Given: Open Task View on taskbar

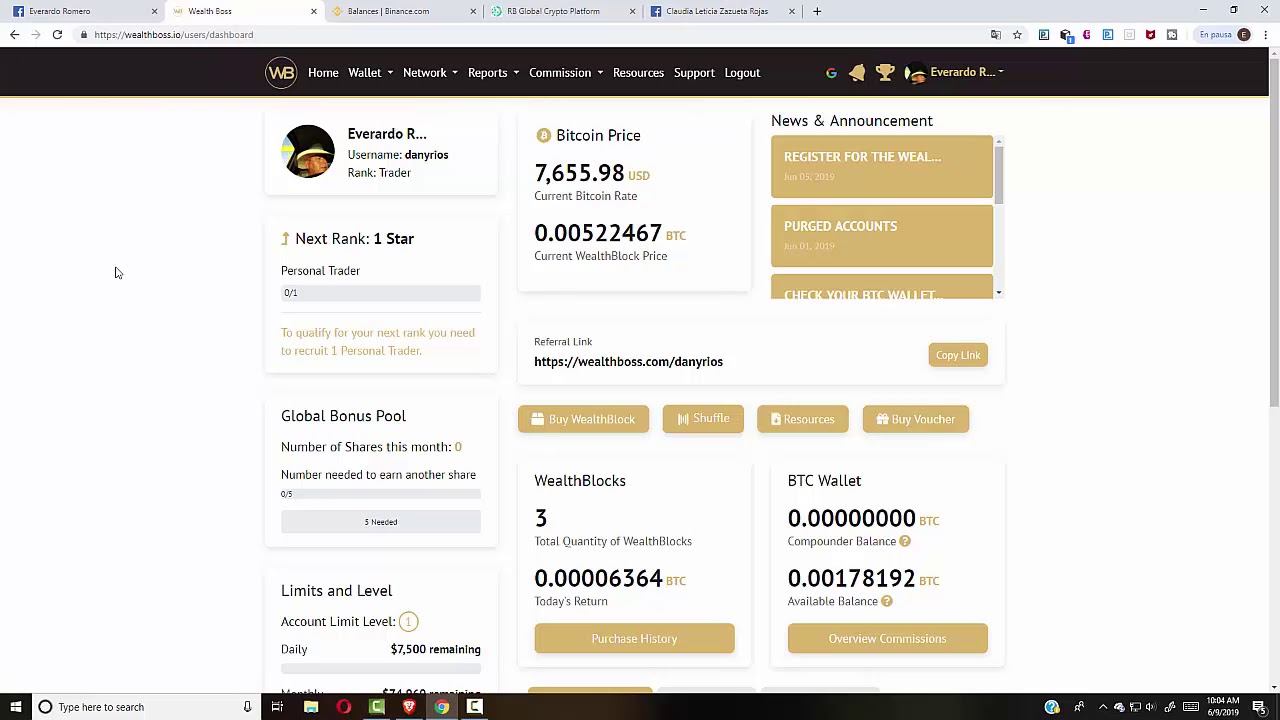Looking at the screenshot, I should pos(277,707).
